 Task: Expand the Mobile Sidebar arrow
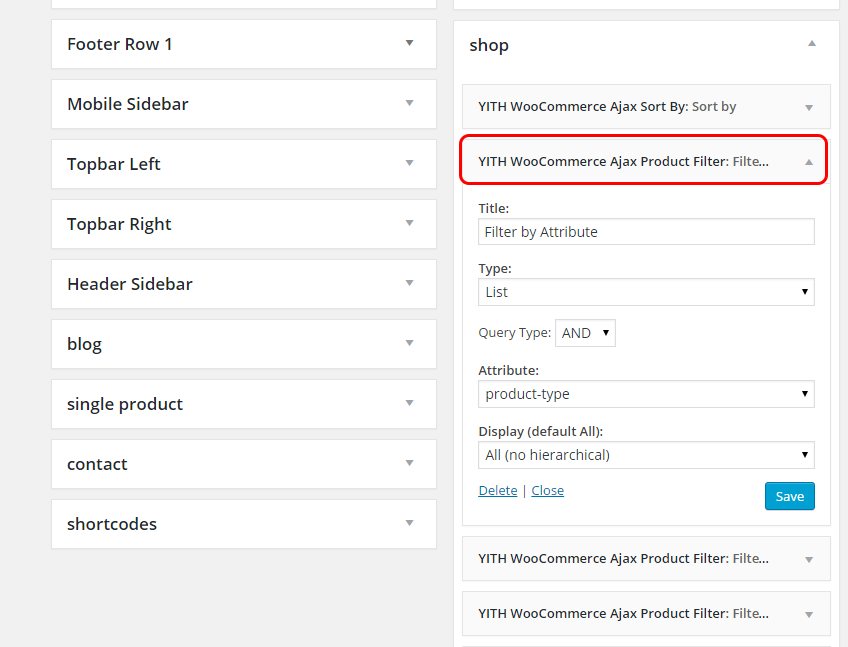tap(409, 103)
